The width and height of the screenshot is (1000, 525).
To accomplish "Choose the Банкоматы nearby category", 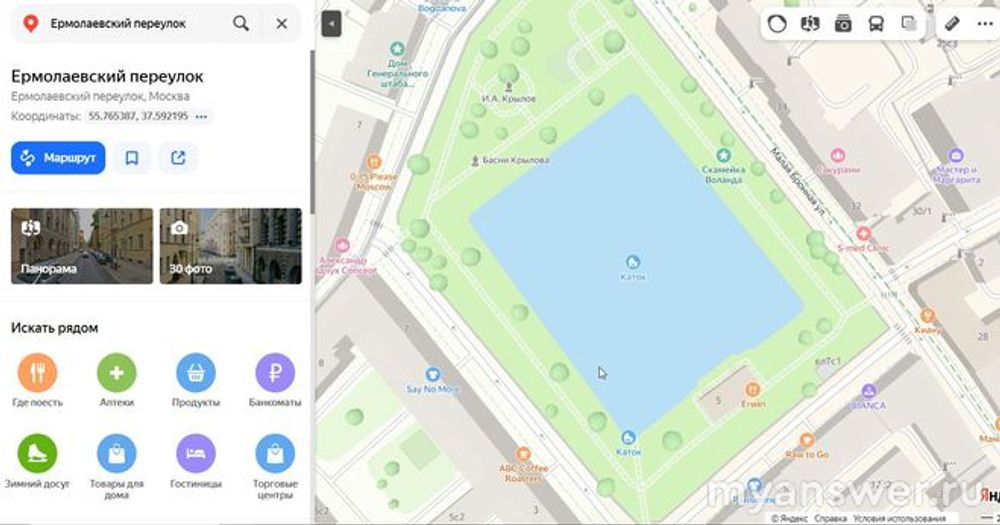I will [275, 374].
